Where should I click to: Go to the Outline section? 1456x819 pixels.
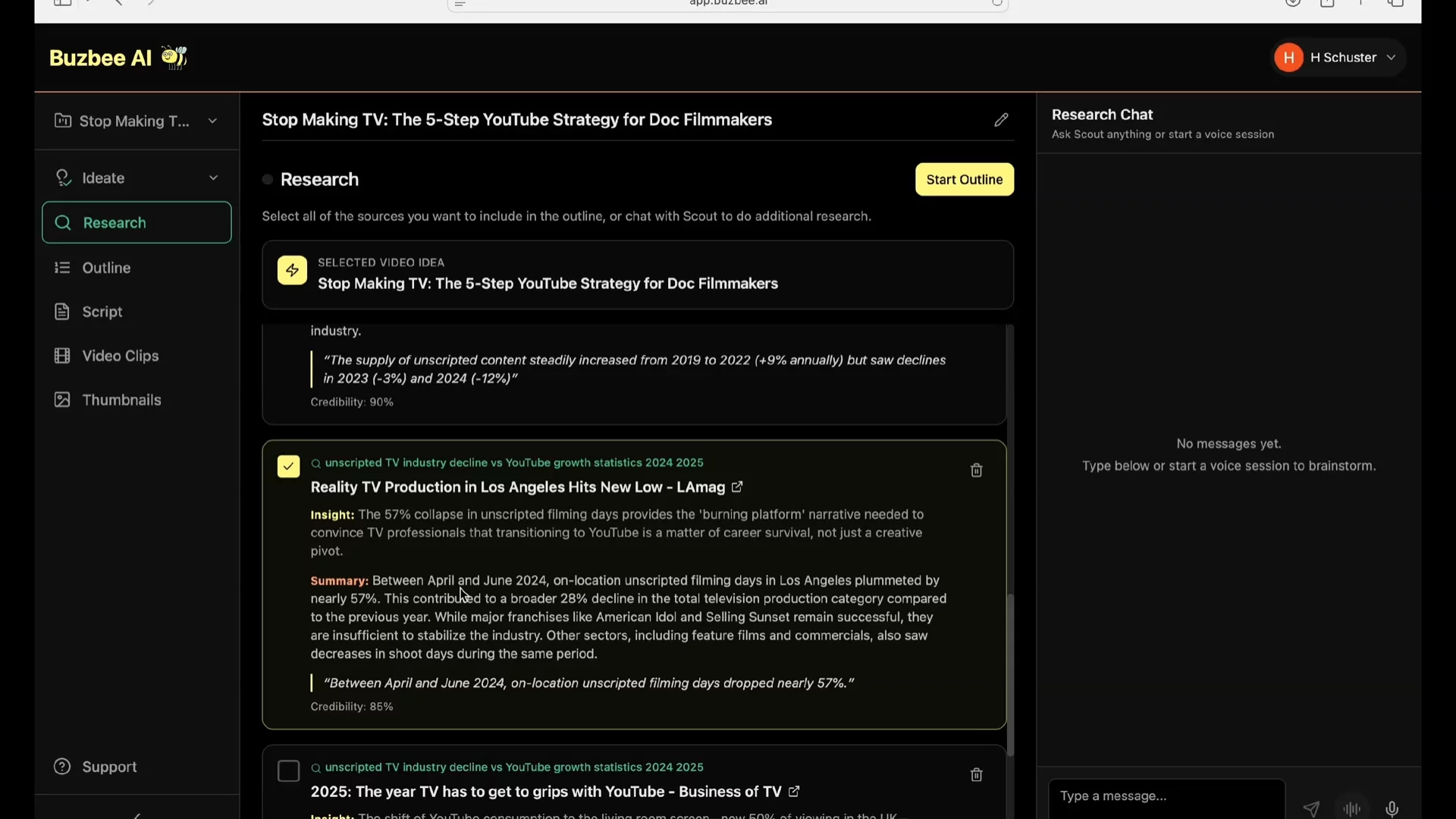point(136,268)
